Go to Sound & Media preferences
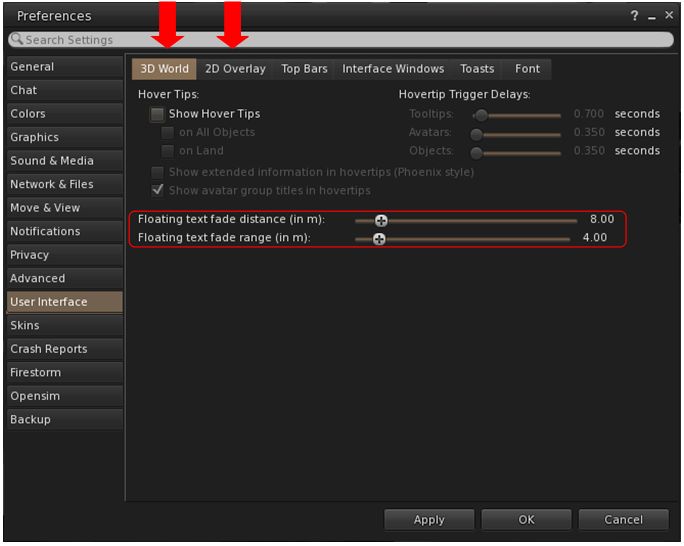 pyautogui.click(x=52, y=161)
